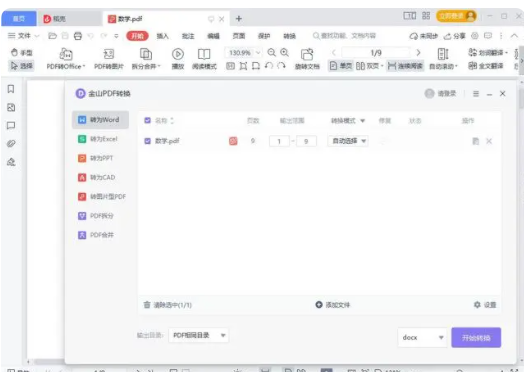Switch to the 页面 ribbon tab

(239, 36)
